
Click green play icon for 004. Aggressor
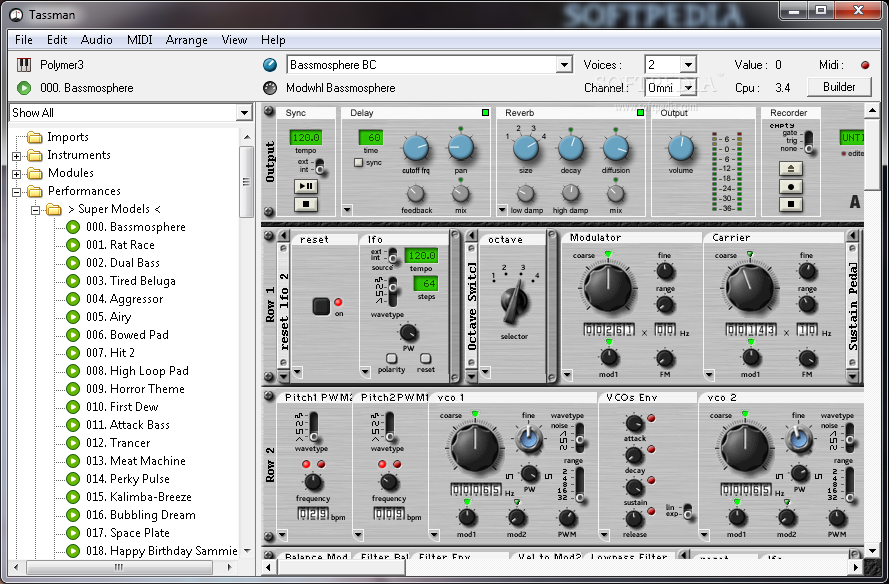coord(73,299)
